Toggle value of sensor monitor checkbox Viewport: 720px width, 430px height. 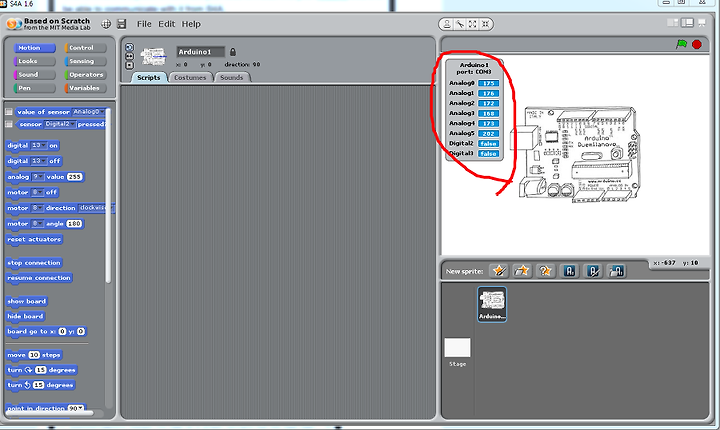click(9, 112)
